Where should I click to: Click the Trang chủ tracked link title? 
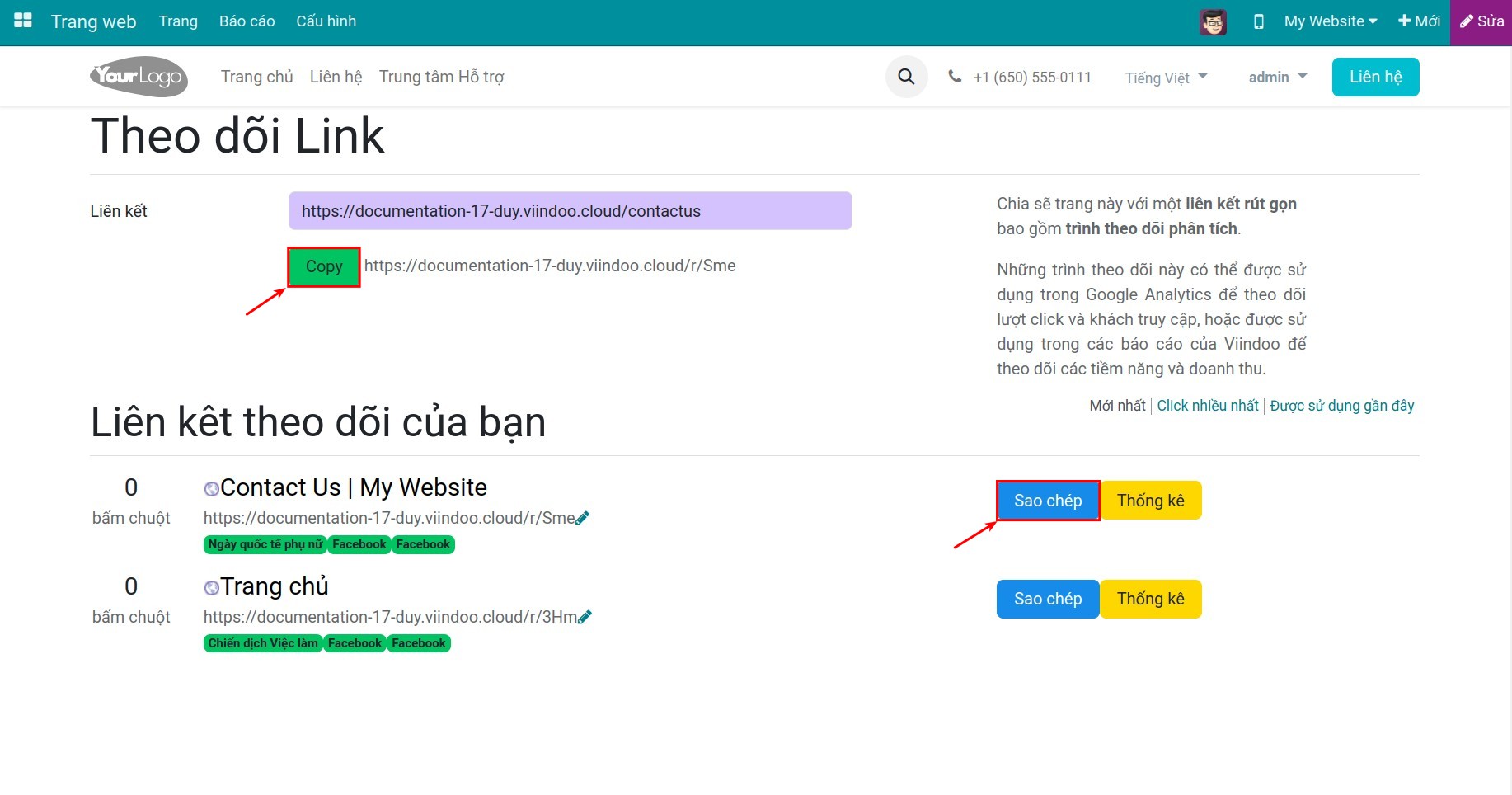coord(275,586)
